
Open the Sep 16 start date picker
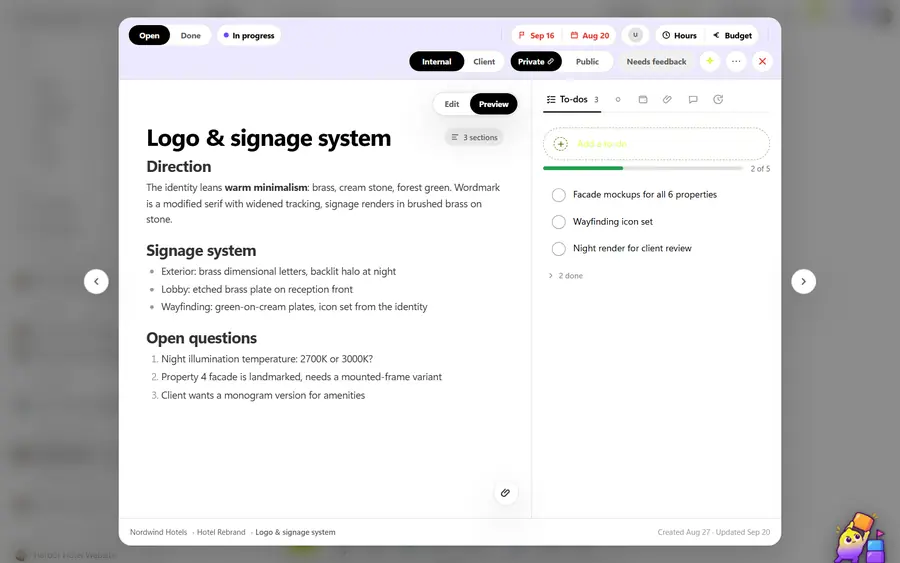tap(537, 36)
